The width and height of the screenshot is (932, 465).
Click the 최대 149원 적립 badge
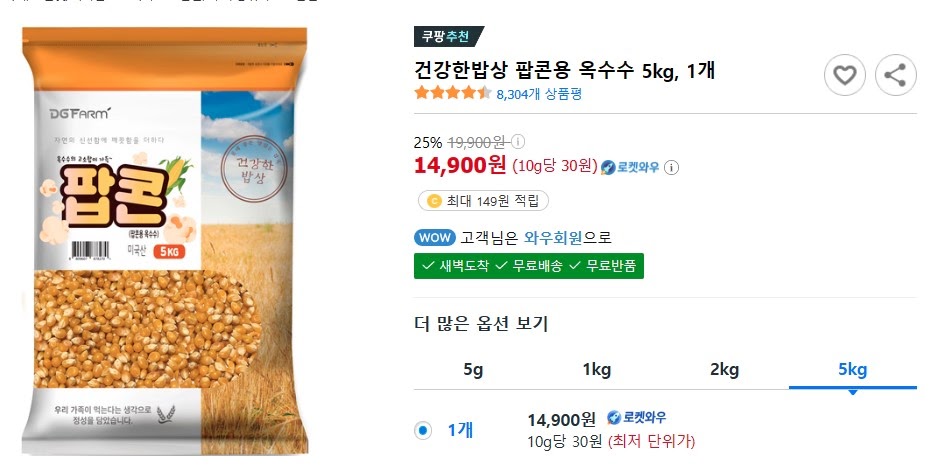[483, 201]
